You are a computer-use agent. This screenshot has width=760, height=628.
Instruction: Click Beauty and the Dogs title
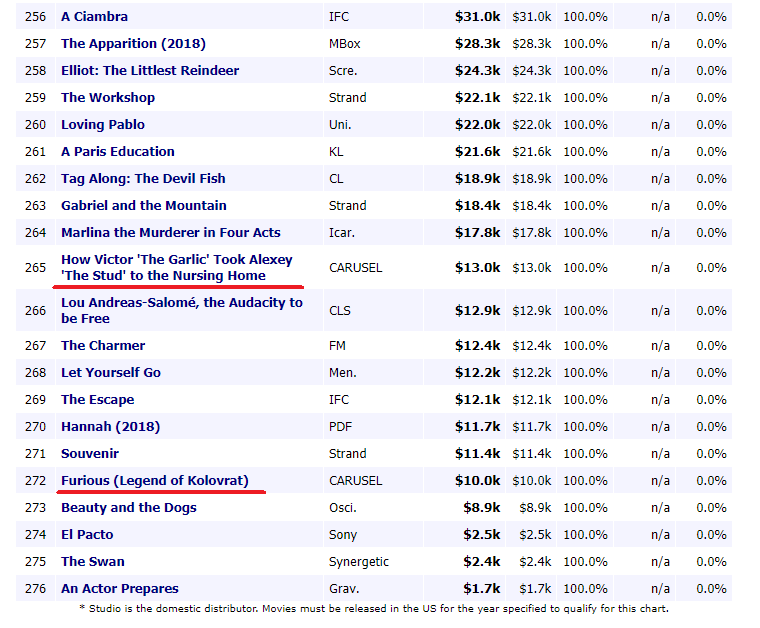[129, 508]
